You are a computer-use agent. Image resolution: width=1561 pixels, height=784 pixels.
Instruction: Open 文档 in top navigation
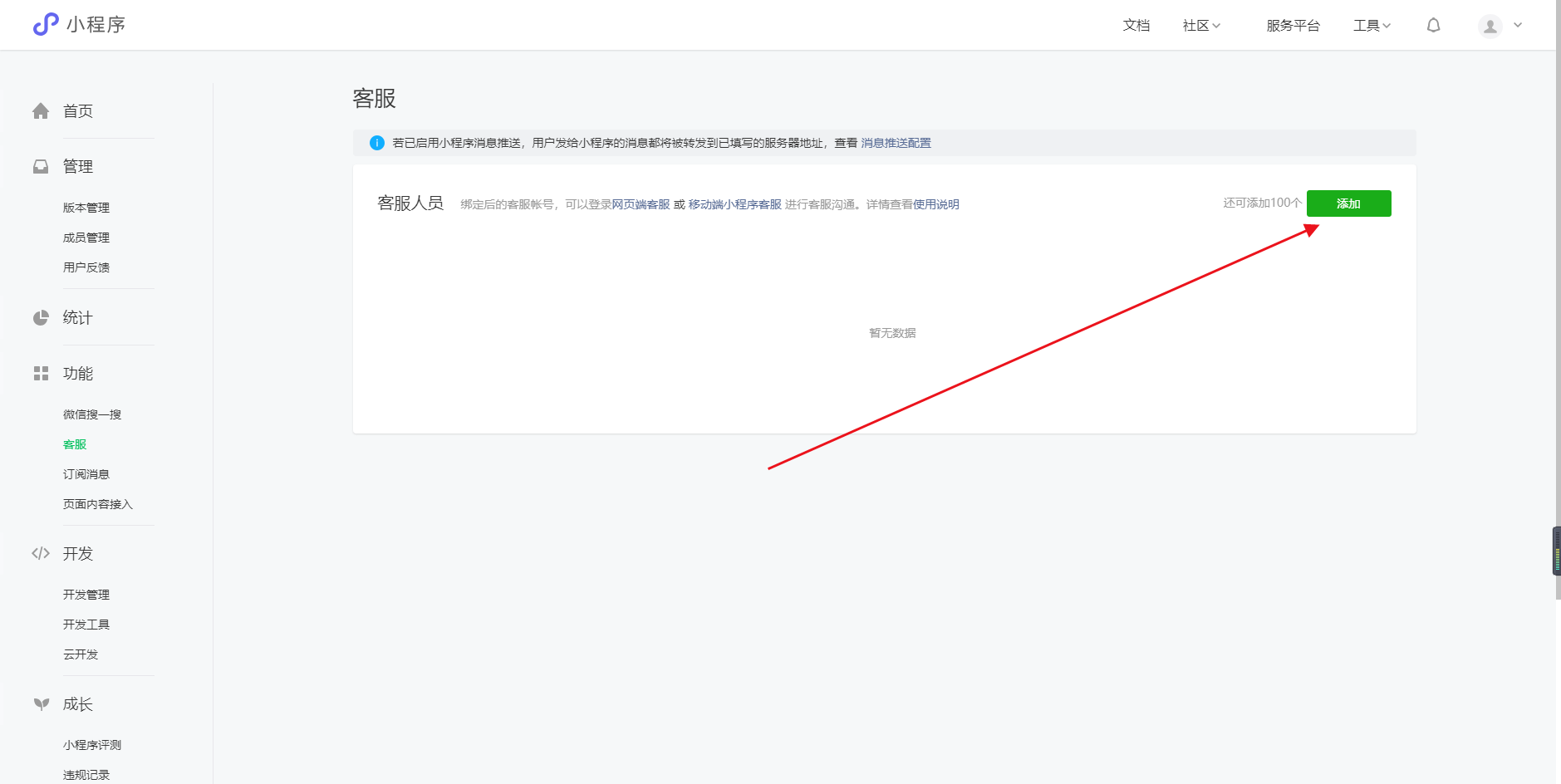click(x=1136, y=26)
